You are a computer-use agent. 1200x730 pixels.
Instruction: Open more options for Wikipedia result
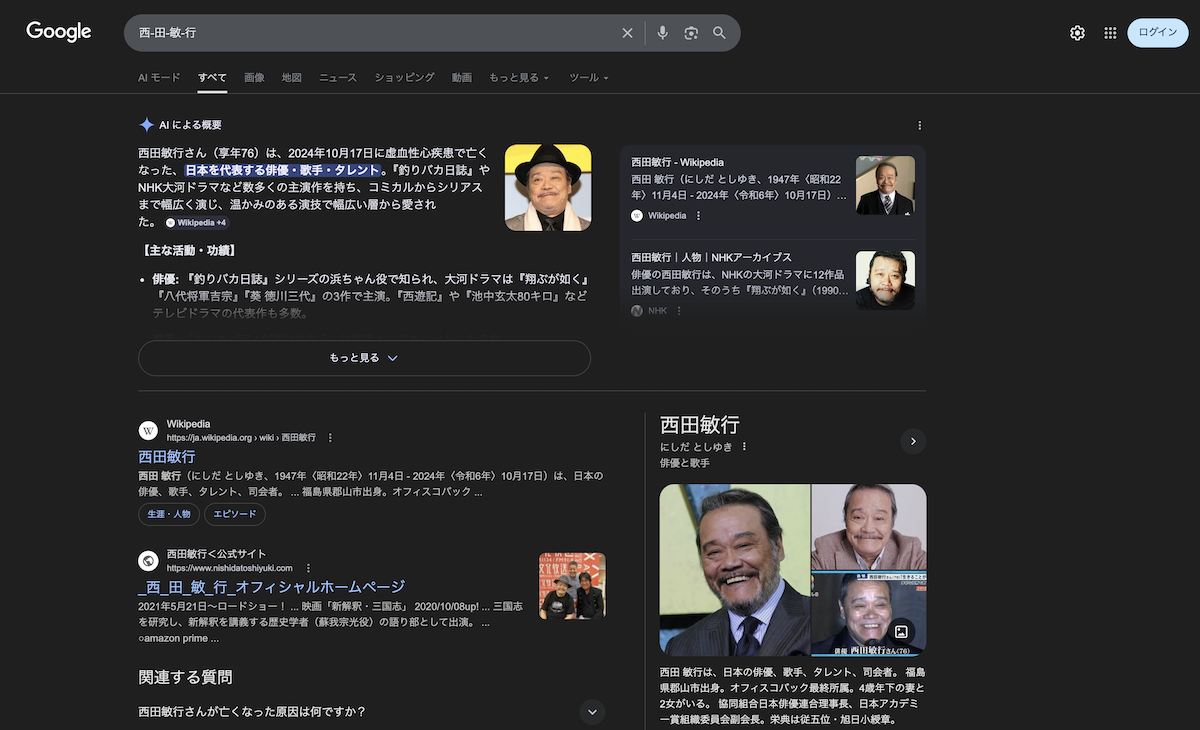click(x=330, y=437)
